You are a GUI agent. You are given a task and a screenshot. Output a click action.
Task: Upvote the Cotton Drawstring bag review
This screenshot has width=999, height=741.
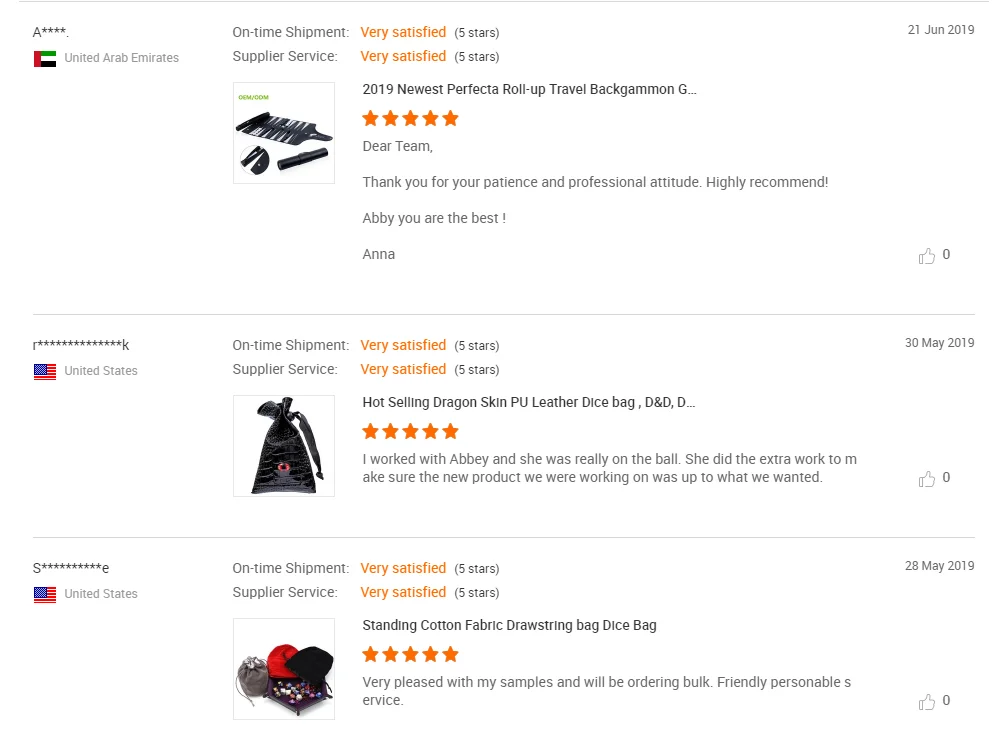[927, 702]
